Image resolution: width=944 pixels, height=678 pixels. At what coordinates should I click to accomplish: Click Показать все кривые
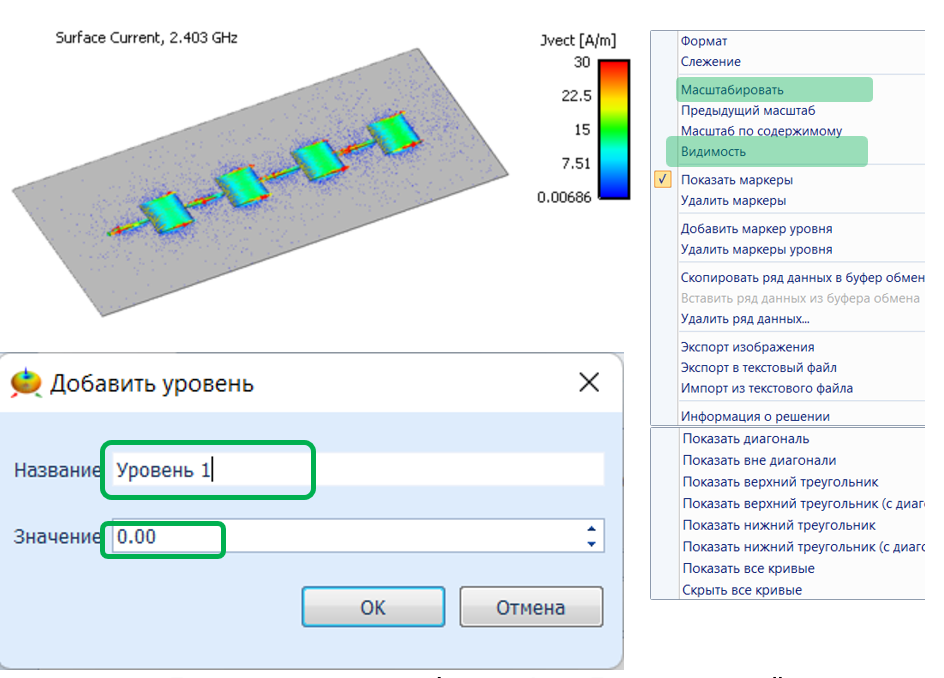(x=748, y=568)
